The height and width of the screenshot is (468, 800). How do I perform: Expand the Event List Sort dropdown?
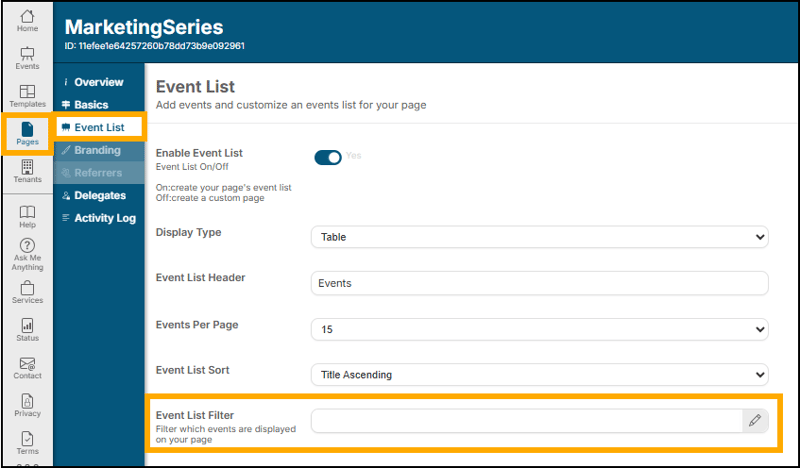click(x=539, y=374)
